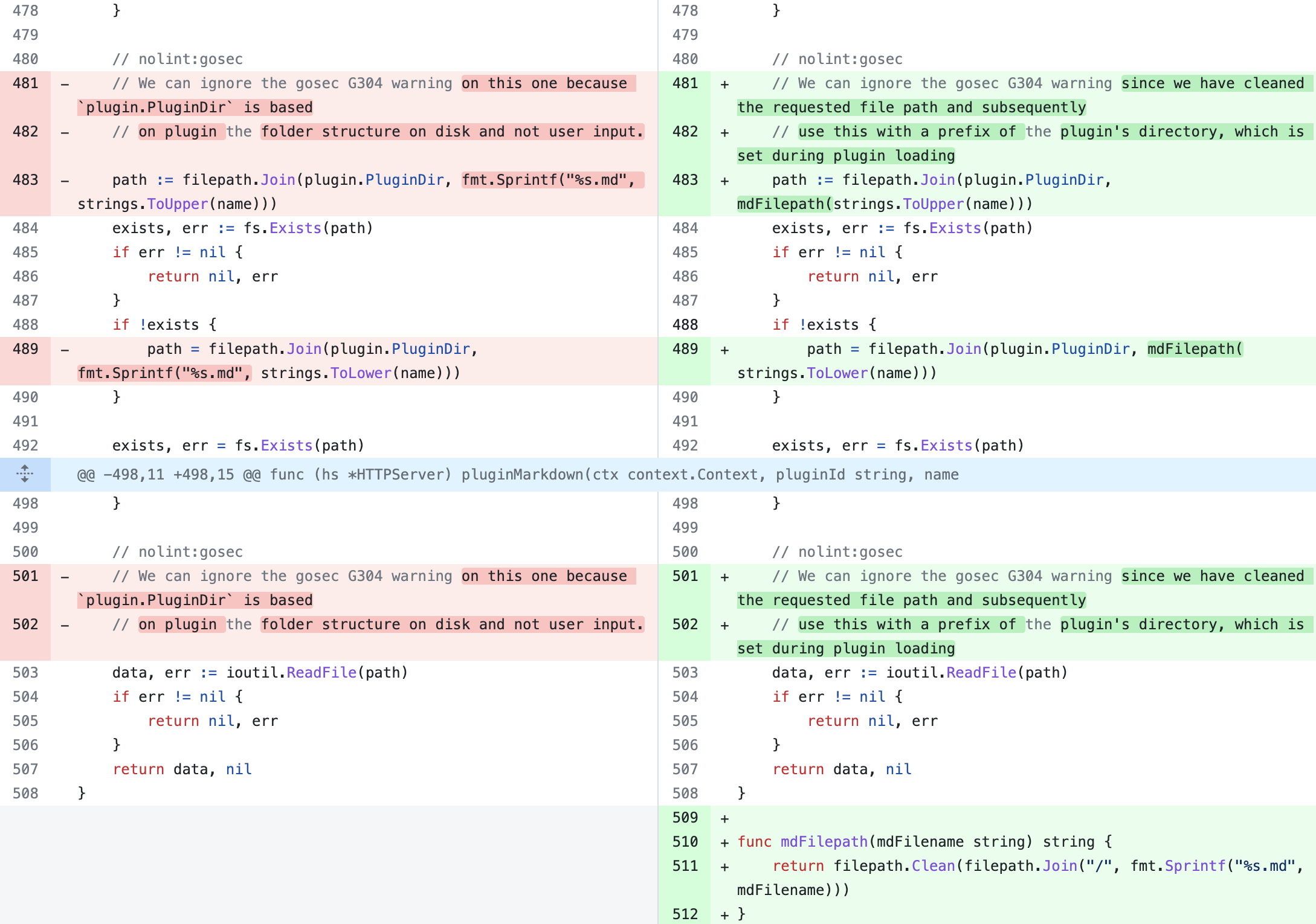
Task: Click the plus marker on added line 509
Action: pos(724,818)
